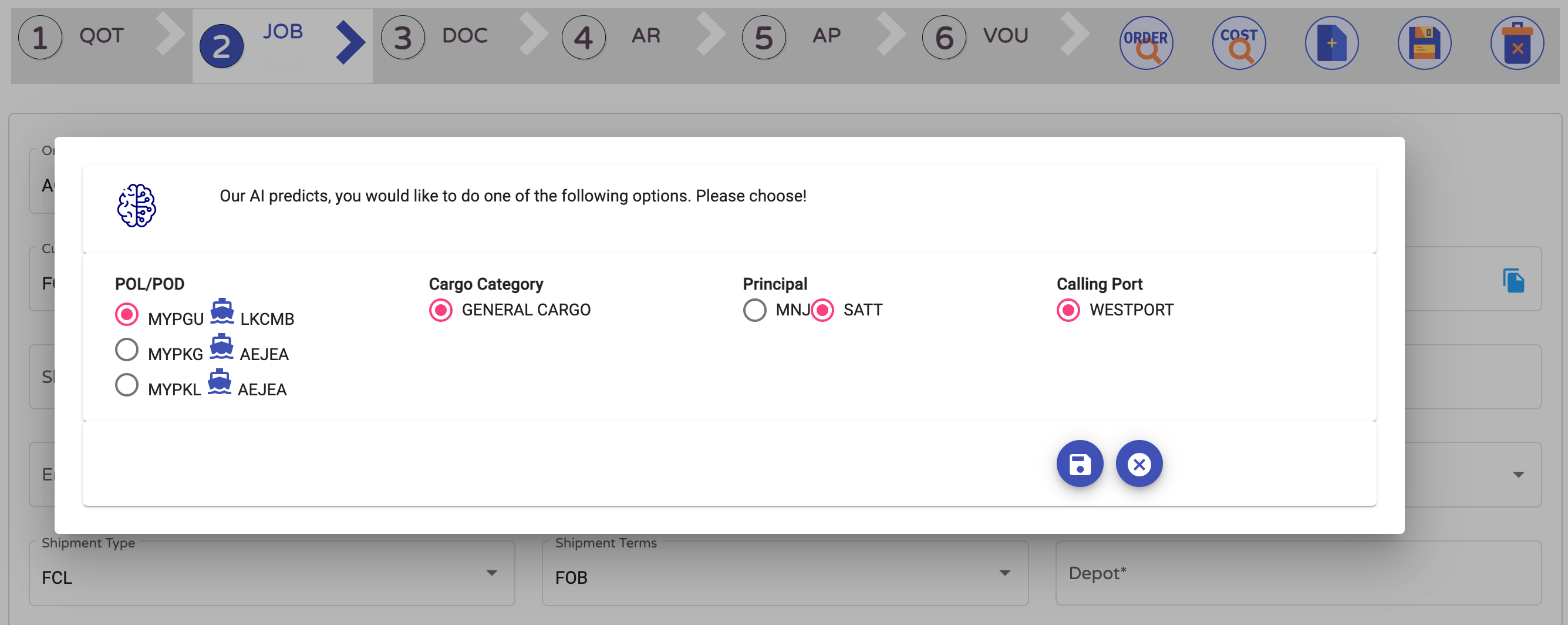
Task: Click the Depot input field
Action: coord(1299,574)
